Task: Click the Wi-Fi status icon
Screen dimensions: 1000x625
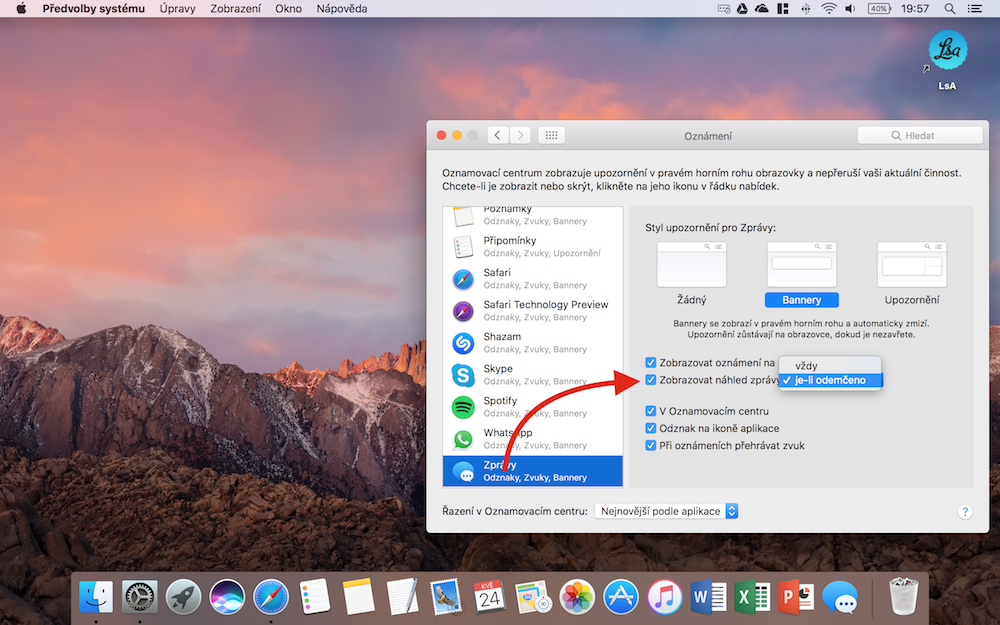Action: point(828,9)
